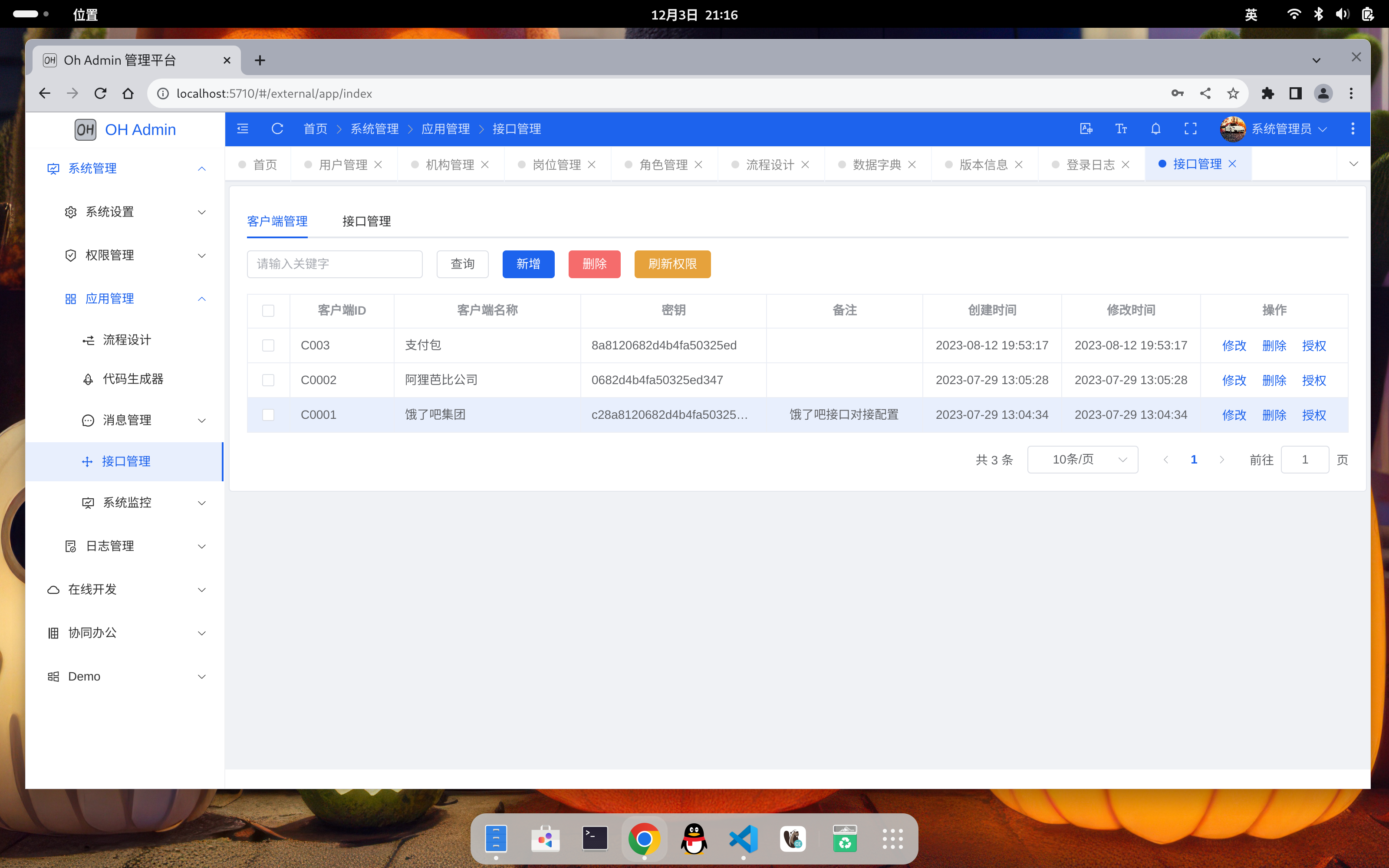Viewport: 1389px width, 868px height.
Task: Go to browser home page icon
Action: tap(128, 94)
